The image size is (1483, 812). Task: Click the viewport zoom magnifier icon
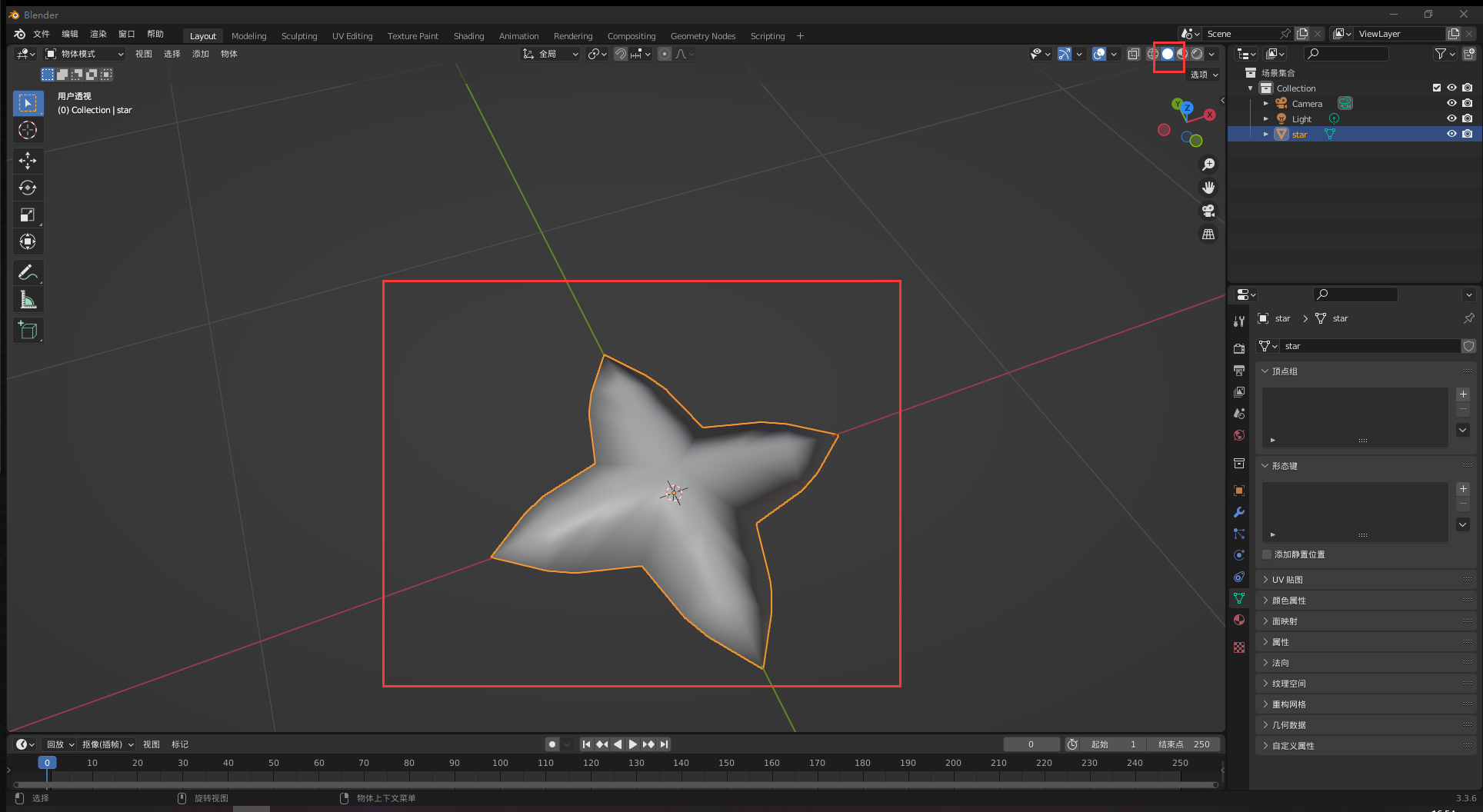click(1208, 165)
